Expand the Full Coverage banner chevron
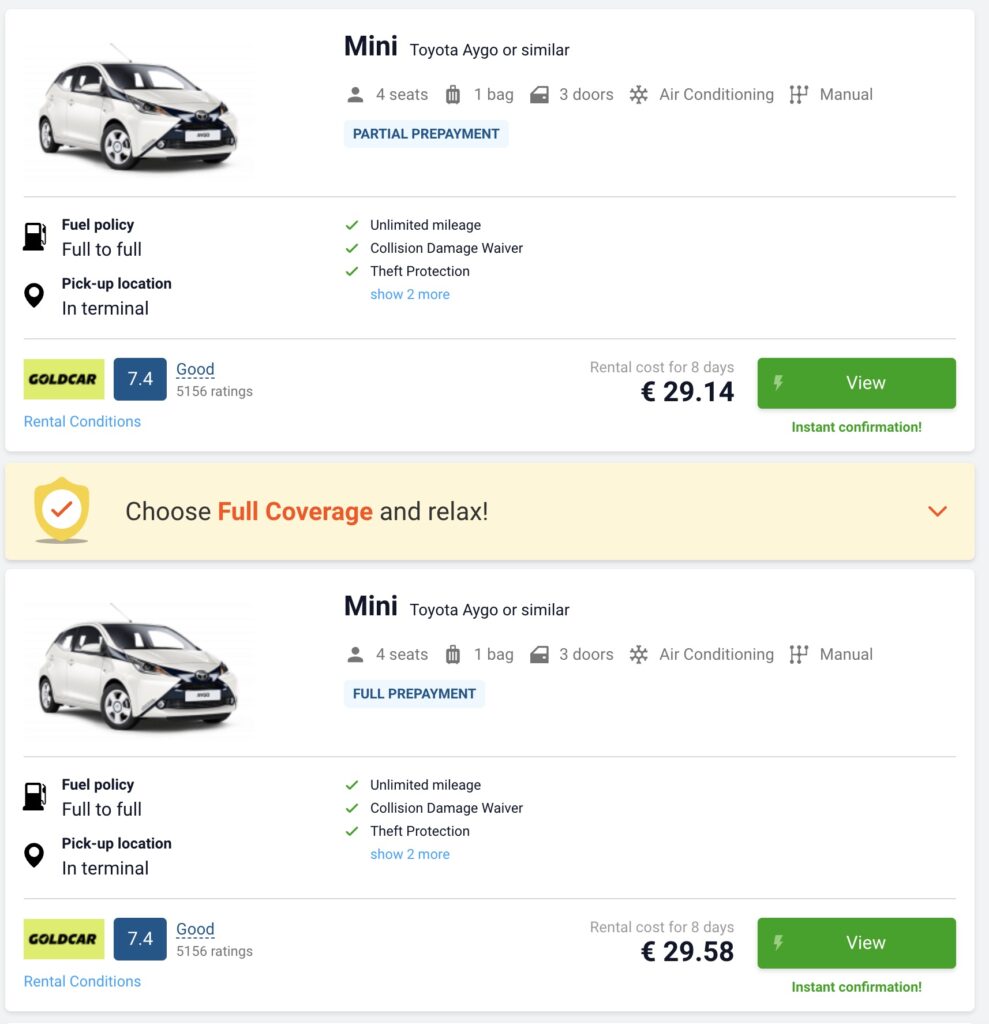 [937, 511]
